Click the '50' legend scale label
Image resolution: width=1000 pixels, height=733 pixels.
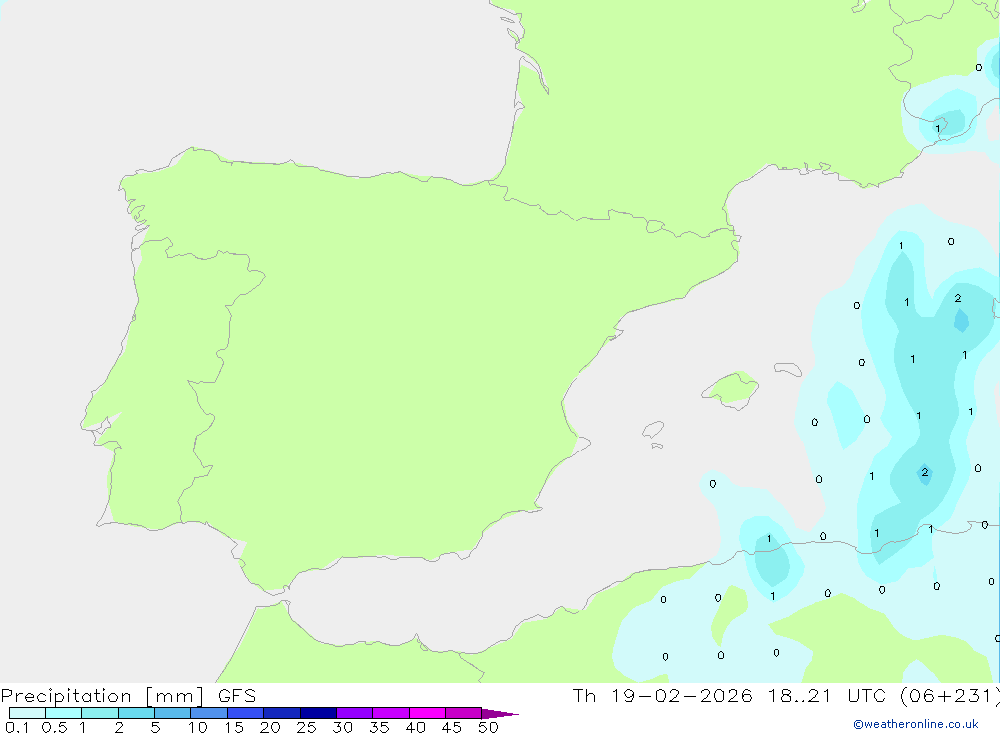pos(488,727)
